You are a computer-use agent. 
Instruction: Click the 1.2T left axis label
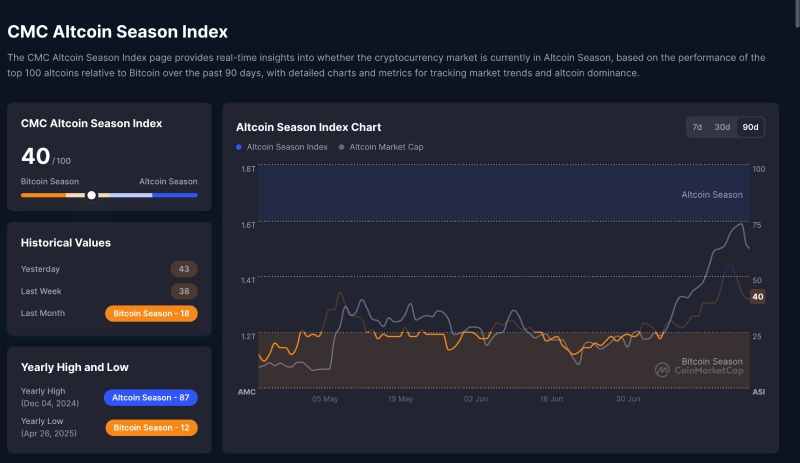click(248, 336)
